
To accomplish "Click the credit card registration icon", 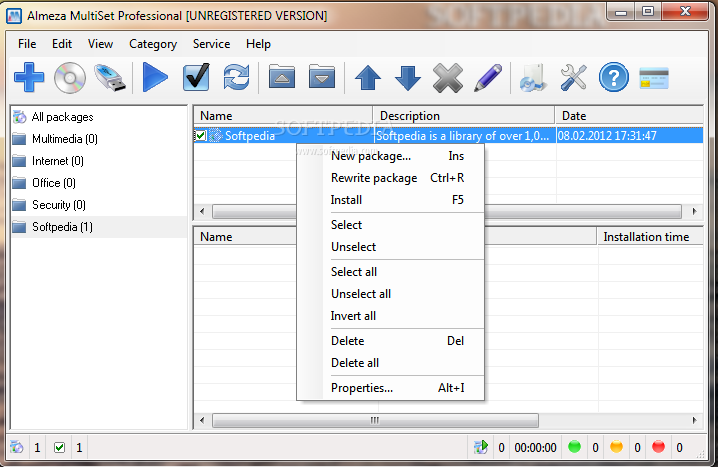I will 654,78.
